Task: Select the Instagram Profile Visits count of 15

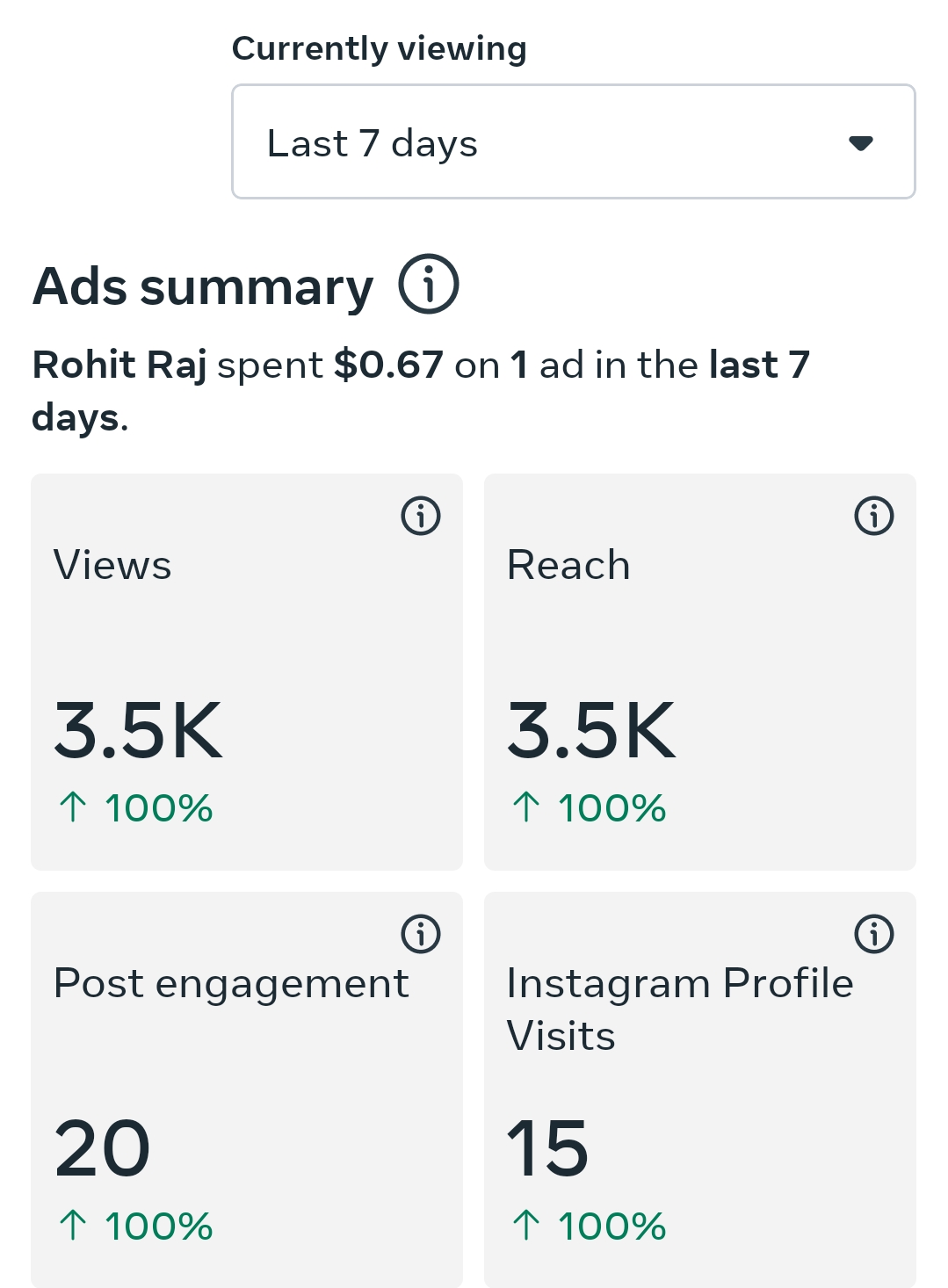Action: coord(547,1148)
